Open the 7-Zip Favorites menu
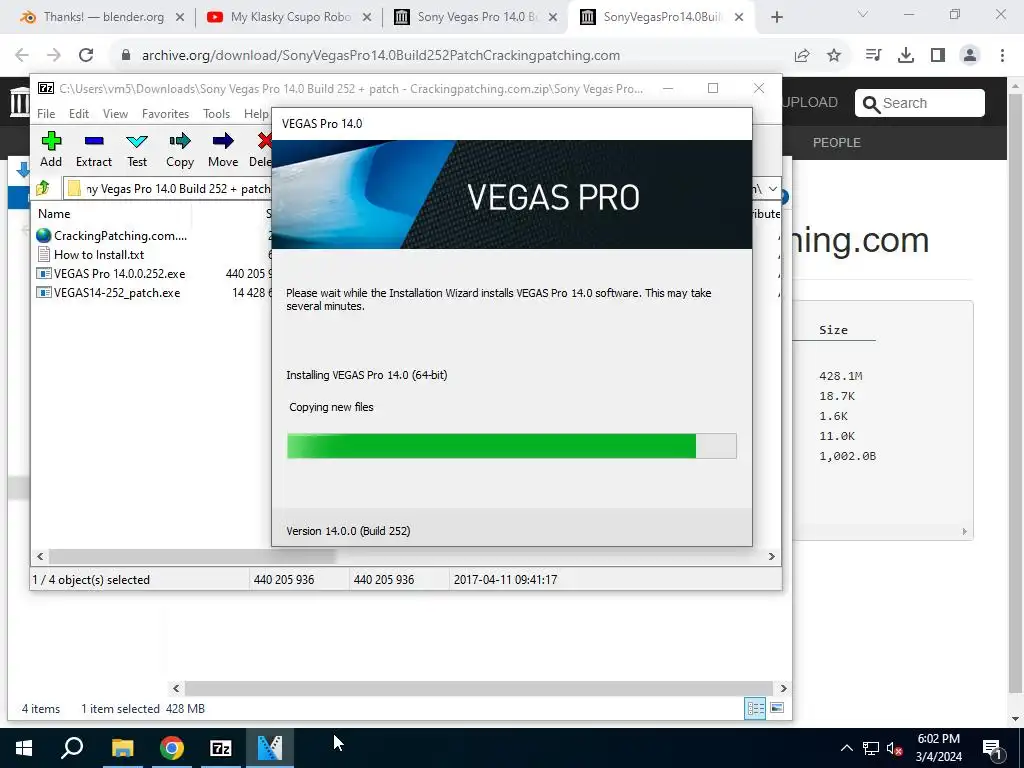Screen dimensions: 1024x768 [x=165, y=114]
